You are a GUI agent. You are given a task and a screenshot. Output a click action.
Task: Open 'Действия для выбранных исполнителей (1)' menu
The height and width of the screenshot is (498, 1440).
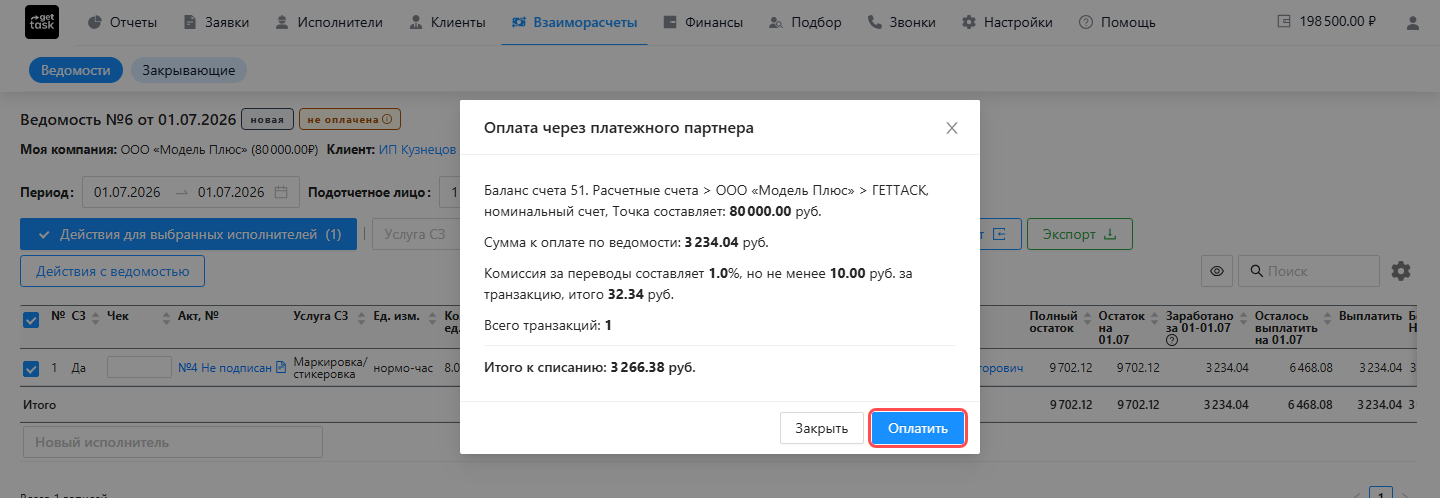point(188,234)
